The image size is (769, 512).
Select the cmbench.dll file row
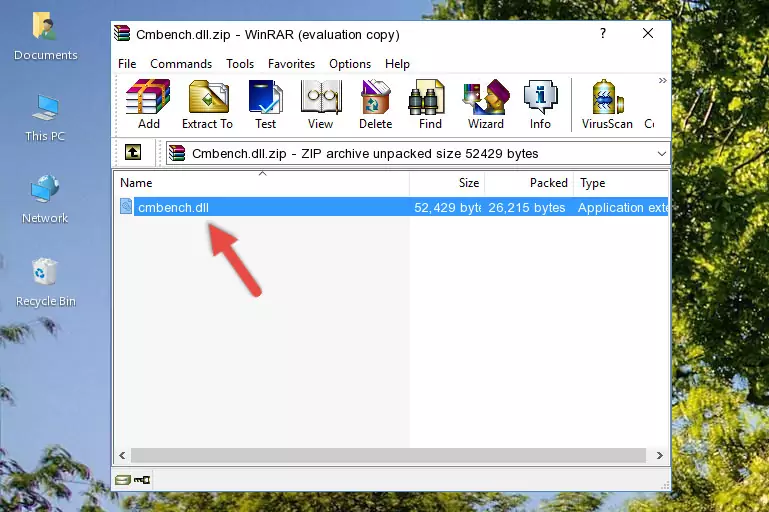(393, 207)
